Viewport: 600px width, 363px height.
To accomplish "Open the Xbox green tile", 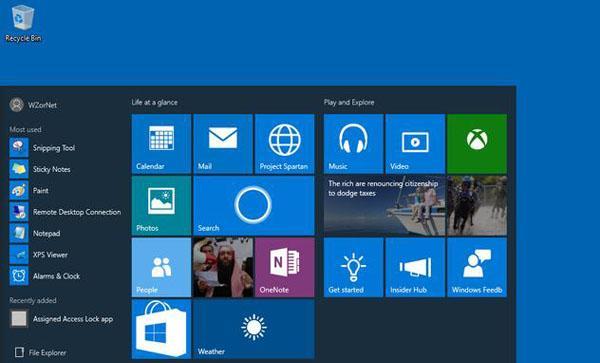I will click(477, 144).
